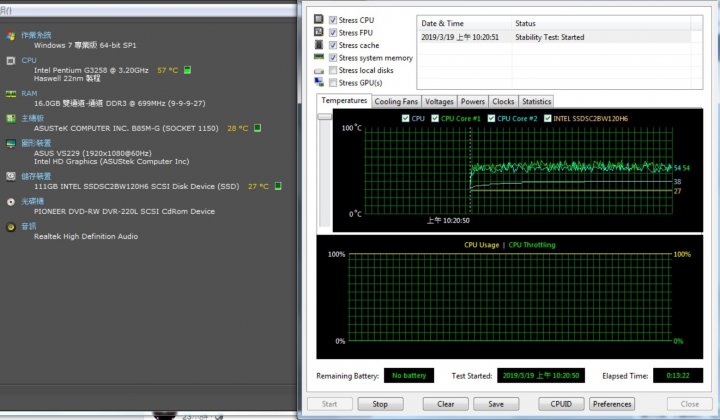Click the motherboard icon in Speccy
This screenshot has height=420, width=720.
coord(11,118)
